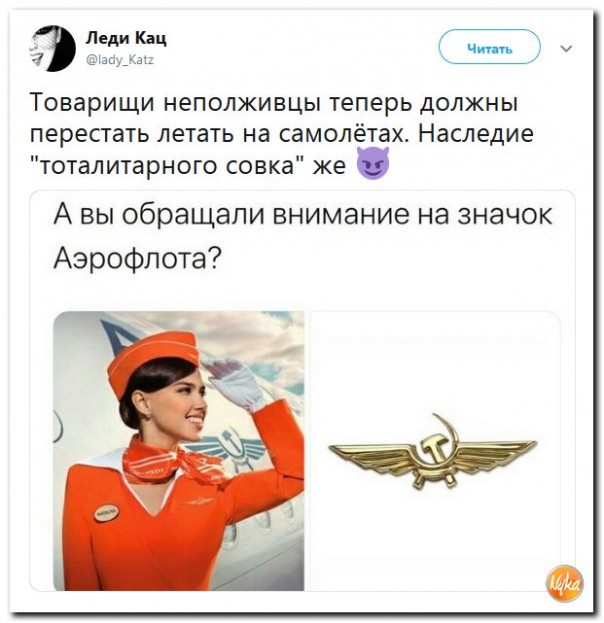Click the winged pin on uniform lapel

[x=197, y=502]
